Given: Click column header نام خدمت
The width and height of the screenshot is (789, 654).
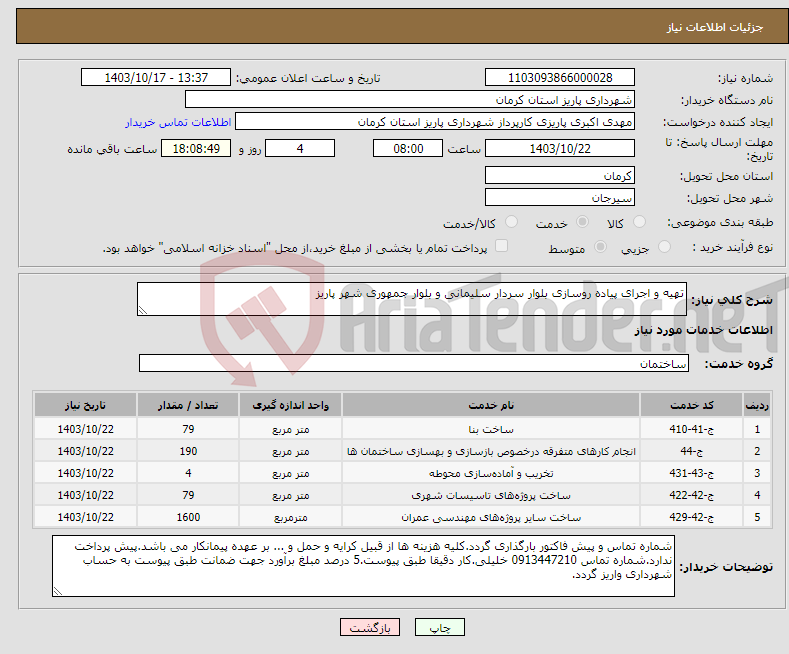Looking at the screenshot, I should pos(491,405).
